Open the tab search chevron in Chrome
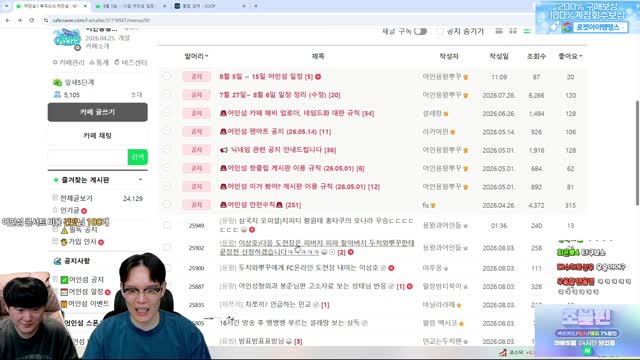Image resolution: width=640 pixels, height=360 pixels. [6, 6]
